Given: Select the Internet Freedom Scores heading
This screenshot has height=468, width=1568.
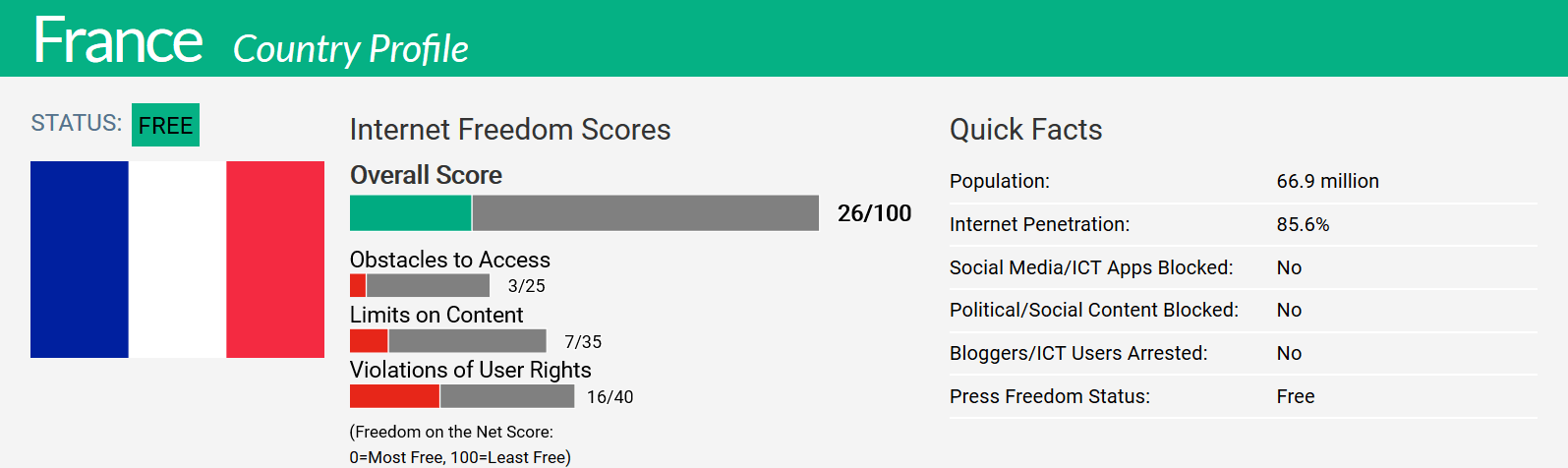Looking at the screenshot, I should 510,130.
